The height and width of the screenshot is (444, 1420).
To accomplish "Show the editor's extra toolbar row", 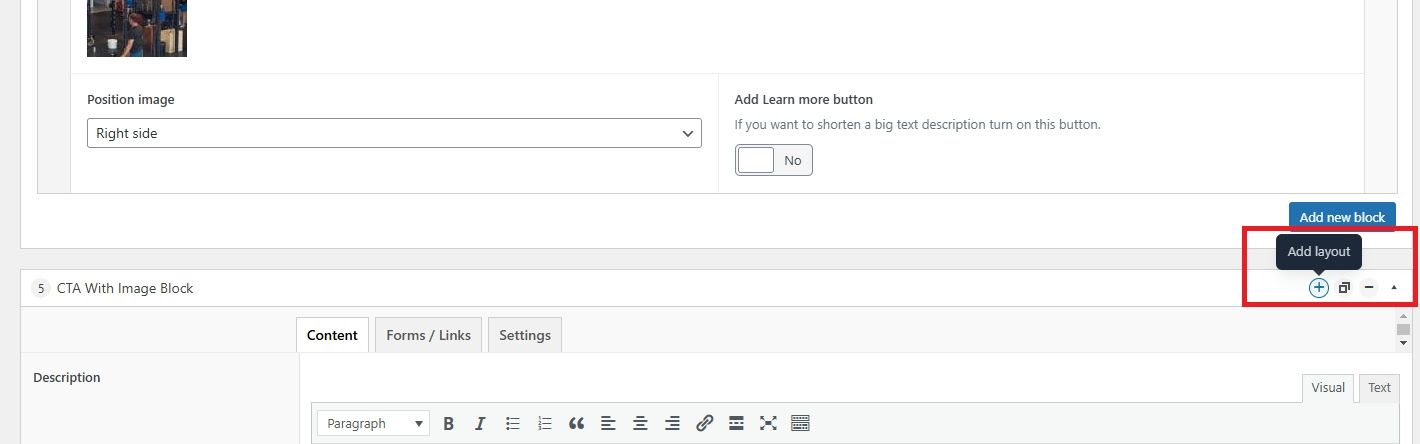I will point(800,423).
